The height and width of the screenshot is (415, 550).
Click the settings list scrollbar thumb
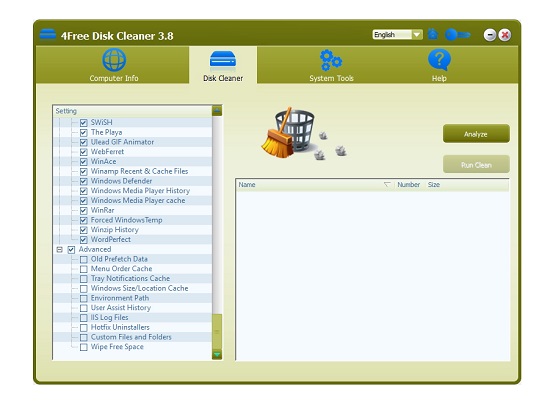(217, 332)
